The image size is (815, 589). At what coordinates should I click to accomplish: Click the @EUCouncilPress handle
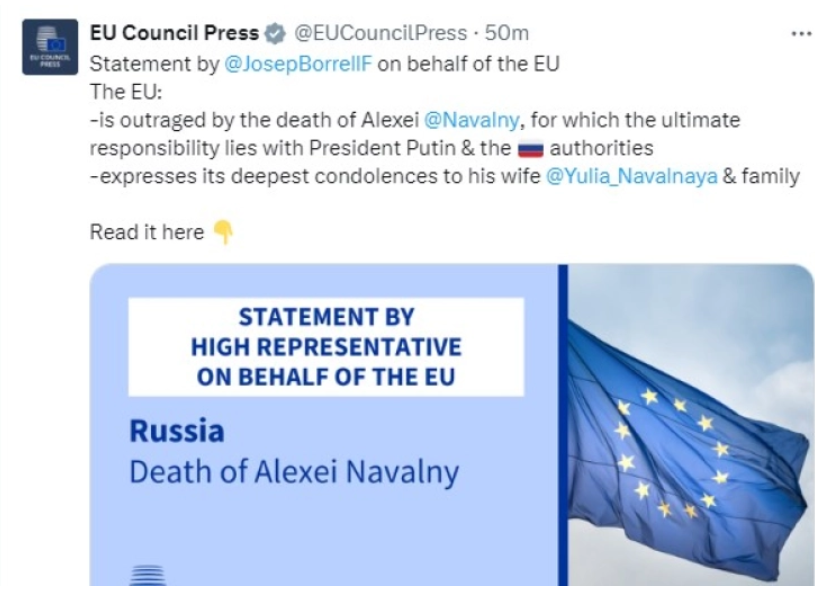click(380, 34)
